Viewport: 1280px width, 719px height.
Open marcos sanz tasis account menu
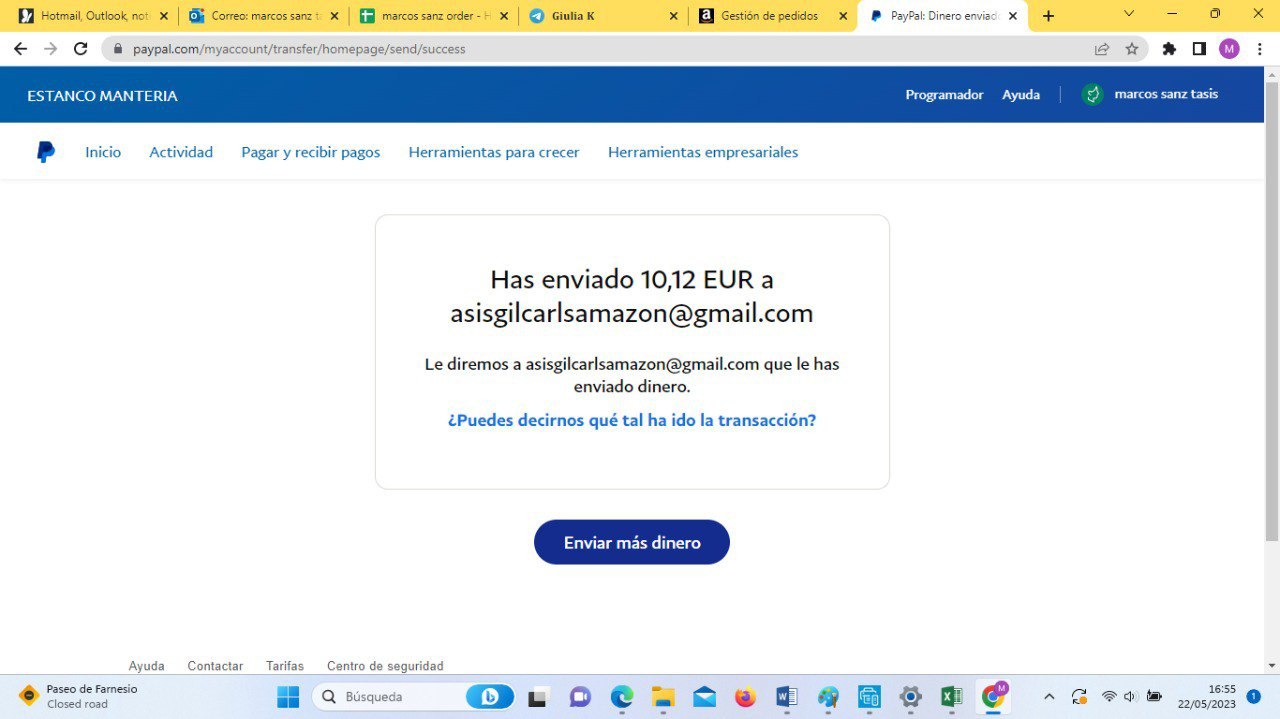pyautogui.click(x=1151, y=95)
